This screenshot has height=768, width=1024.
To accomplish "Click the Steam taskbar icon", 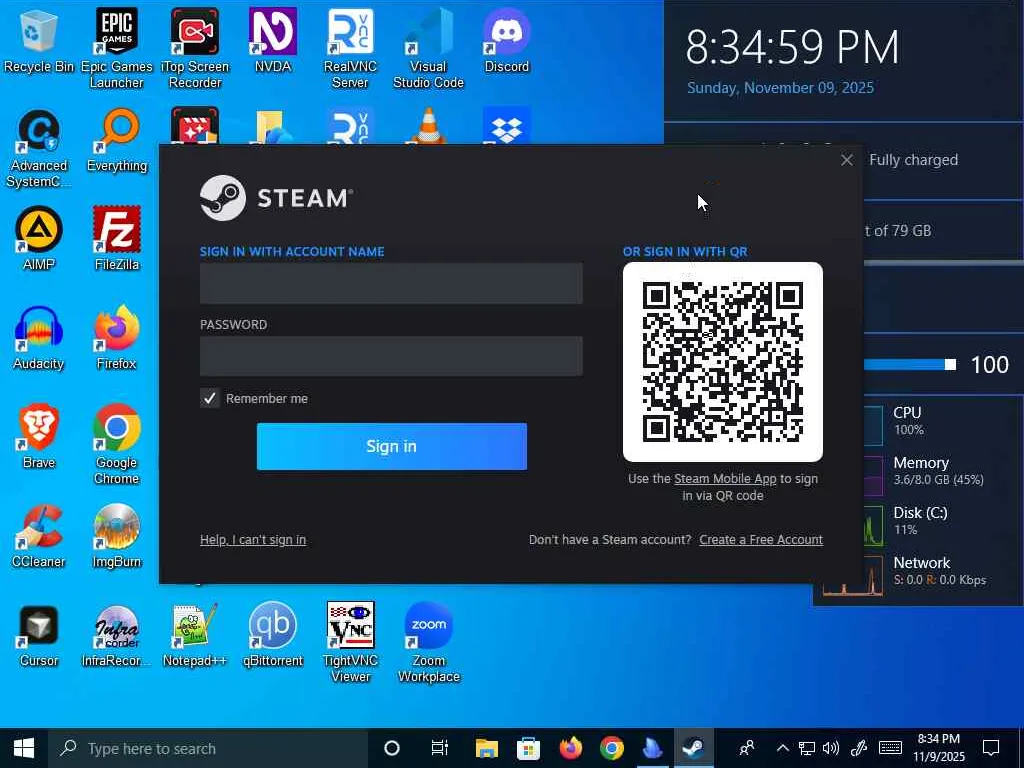I will [x=694, y=748].
